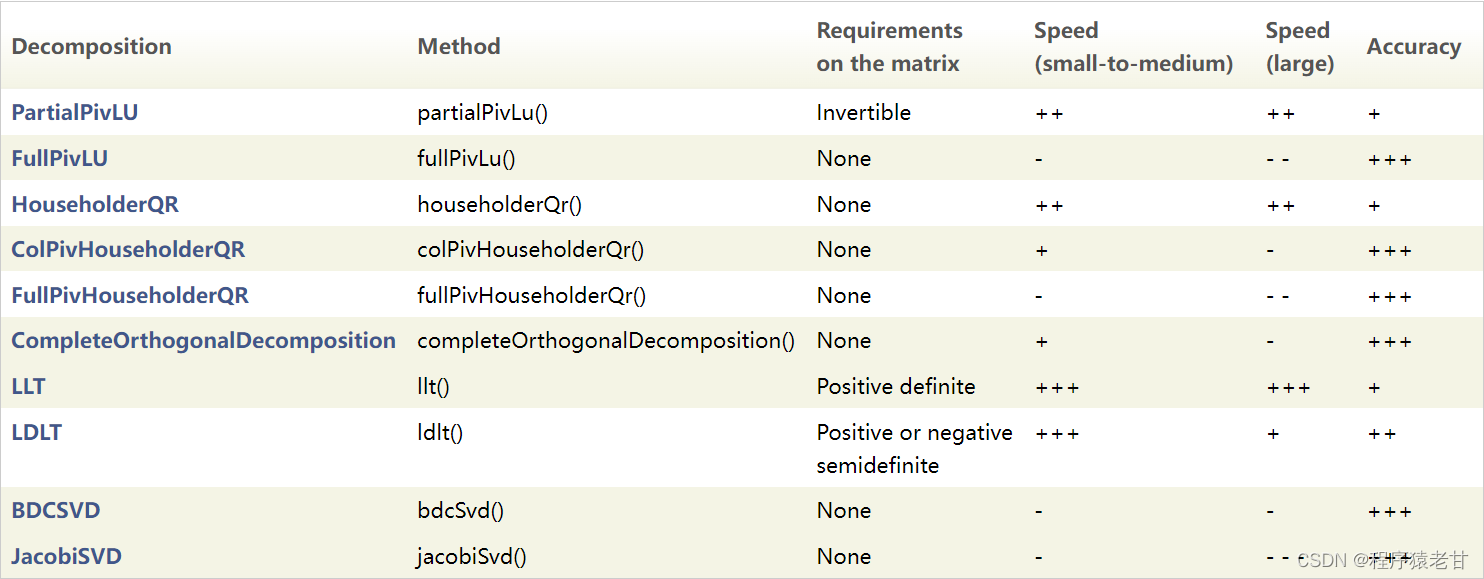Click the Invertible requirement cell
The height and width of the screenshot is (579, 1484).
click(863, 112)
